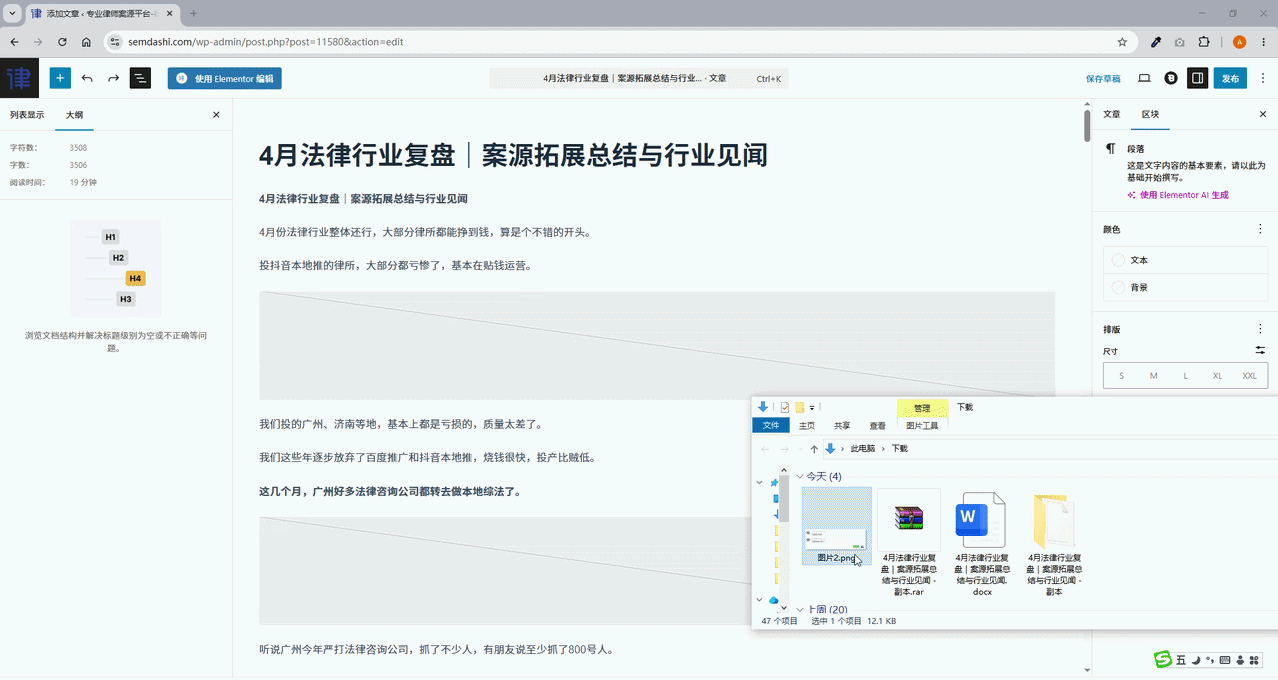The width and height of the screenshot is (1278, 680).
Task: Click 保存草稿 to save draft
Action: (x=1103, y=78)
